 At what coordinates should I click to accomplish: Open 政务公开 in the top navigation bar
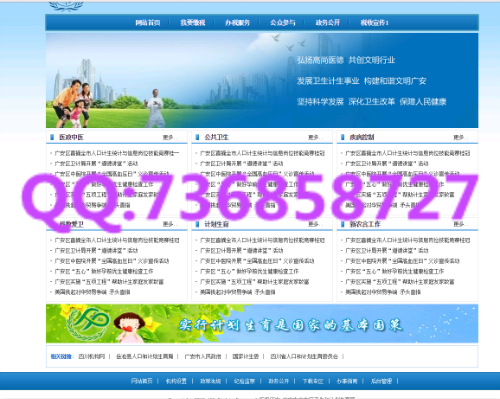pyautogui.click(x=328, y=23)
